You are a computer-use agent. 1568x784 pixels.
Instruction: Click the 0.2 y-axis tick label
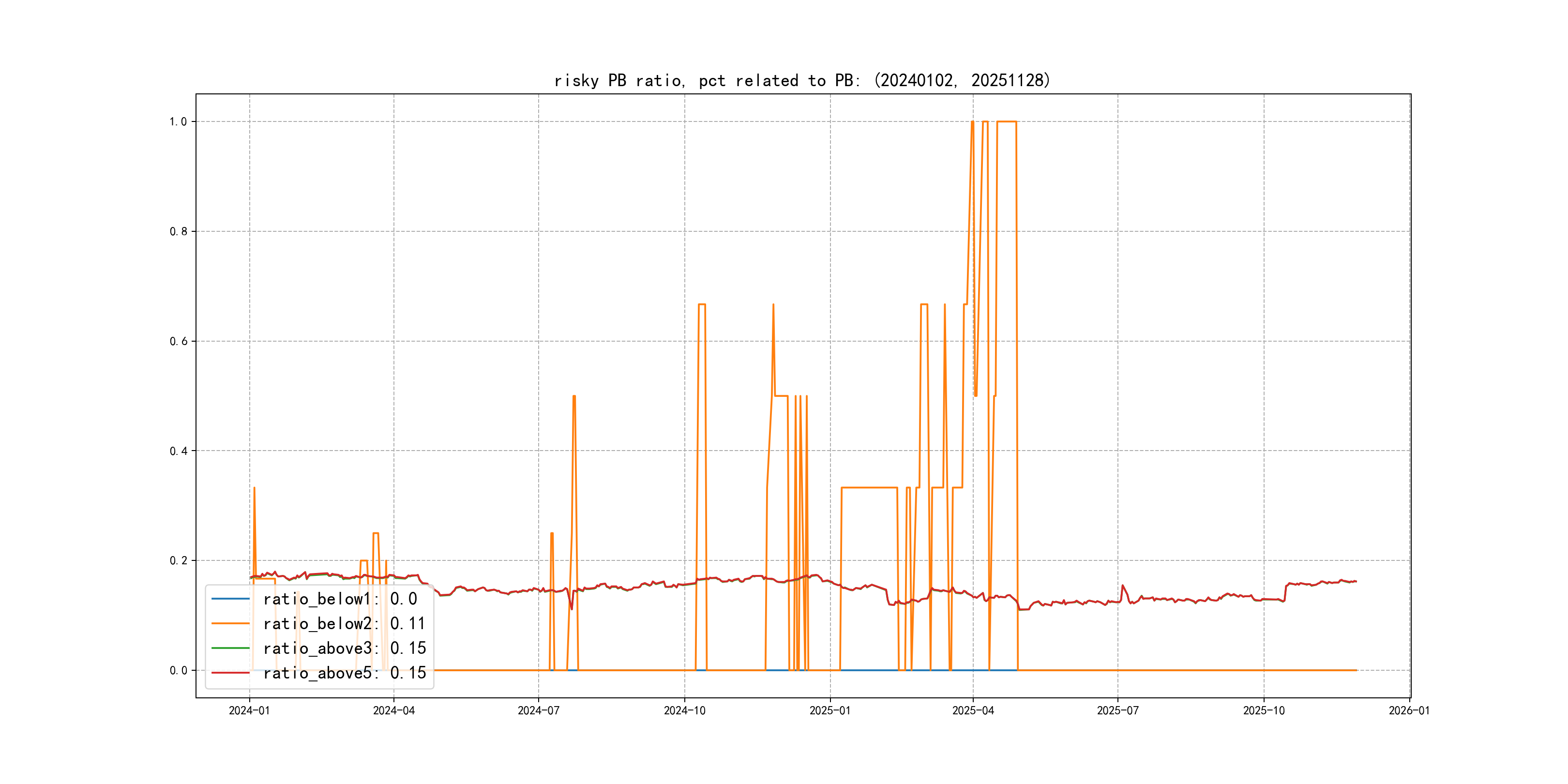(179, 560)
